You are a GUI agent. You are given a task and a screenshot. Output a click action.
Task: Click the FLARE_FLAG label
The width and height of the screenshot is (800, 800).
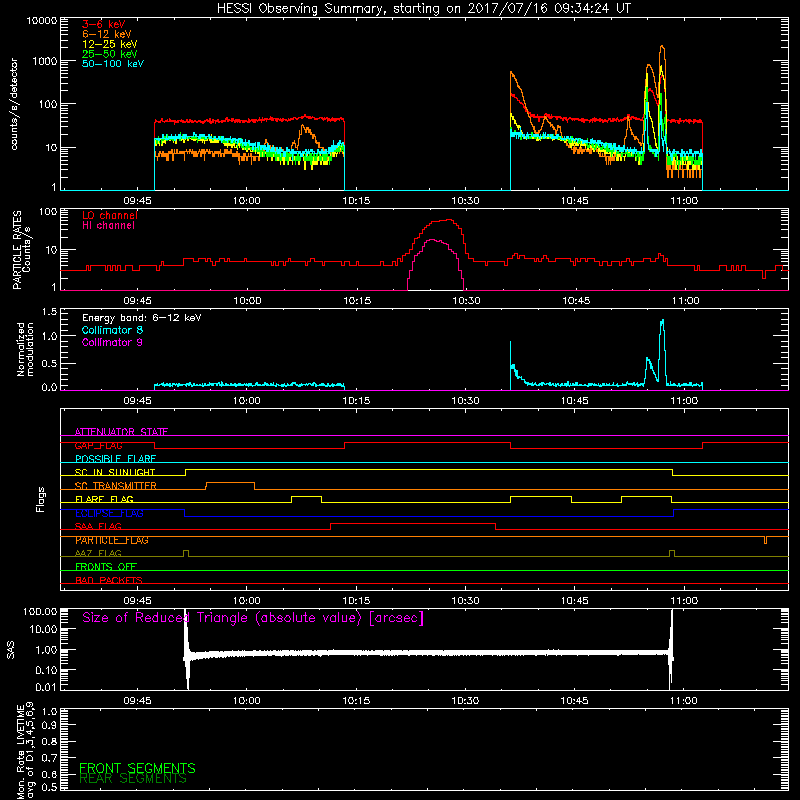coord(104,499)
